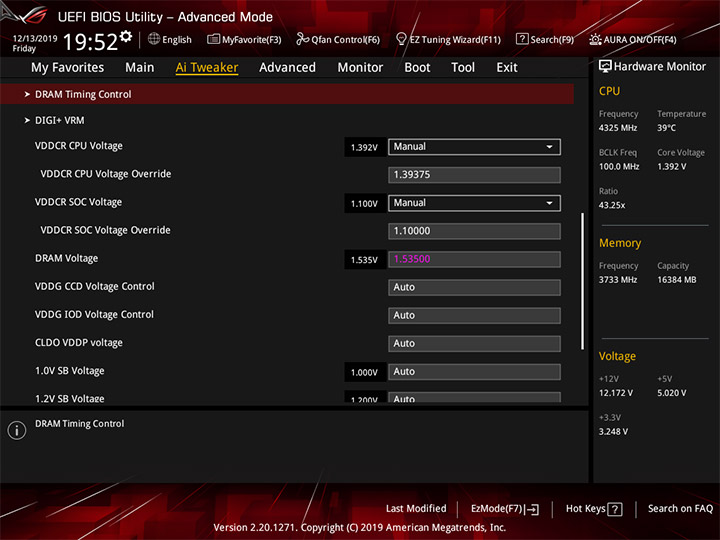Click the DRAM Voltage label
Viewport: 720px width, 540px height.
67,259
